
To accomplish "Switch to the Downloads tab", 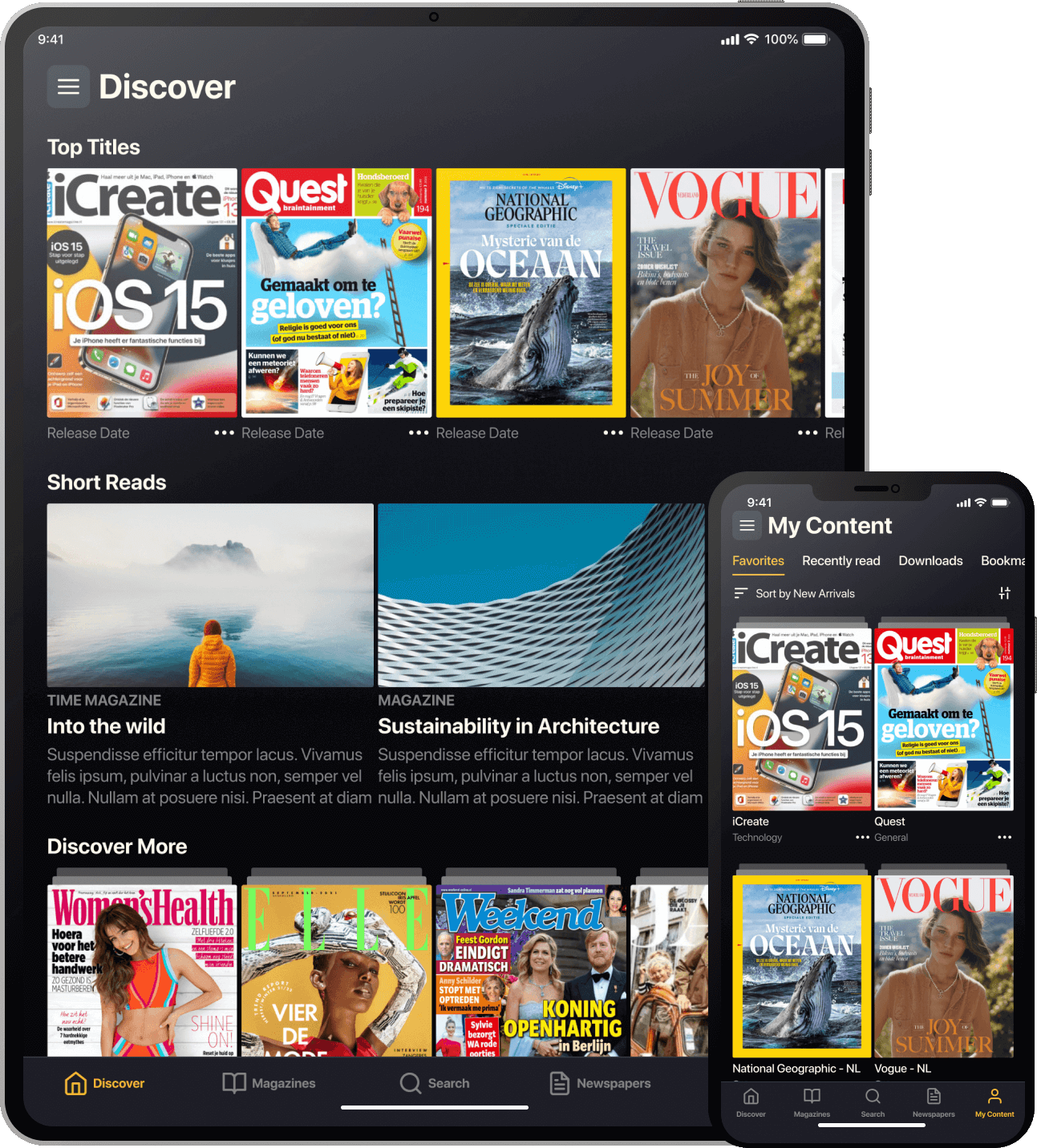I will [930, 561].
